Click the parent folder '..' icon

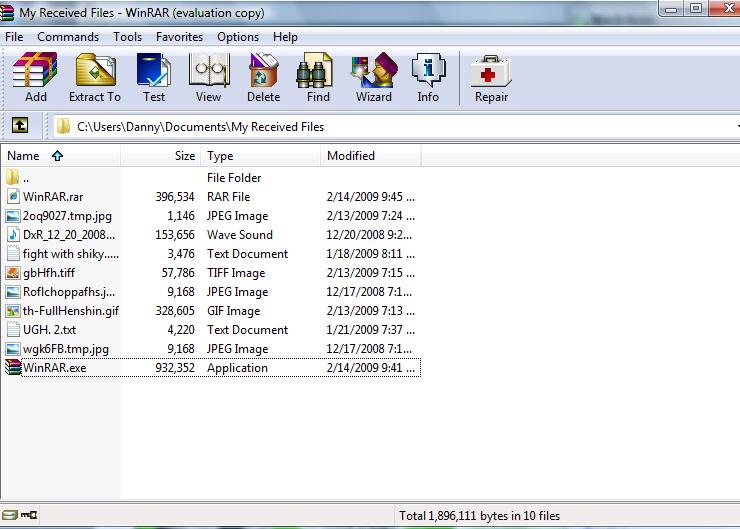click(13, 177)
